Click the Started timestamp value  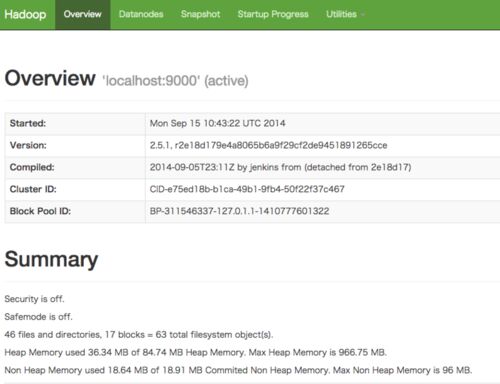218,123
